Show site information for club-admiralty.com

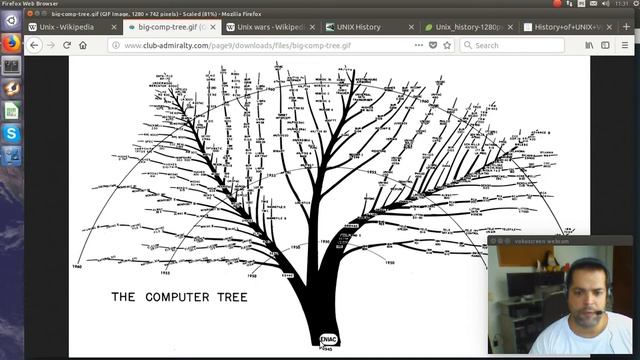(116, 45)
